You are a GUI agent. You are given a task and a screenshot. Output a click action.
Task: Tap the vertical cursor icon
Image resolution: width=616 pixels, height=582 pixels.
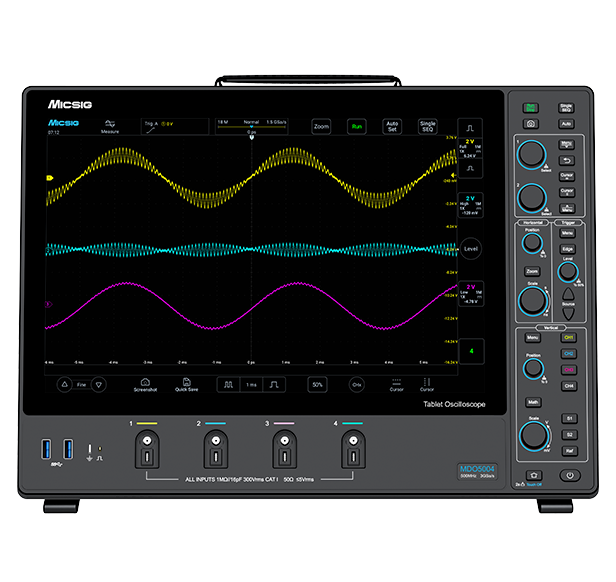(x=426, y=383)
